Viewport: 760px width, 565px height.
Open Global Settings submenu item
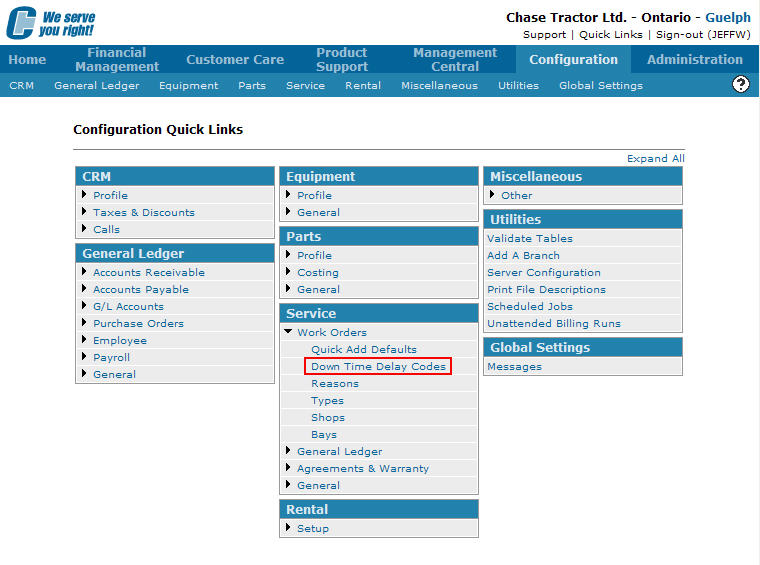[601, 86]
